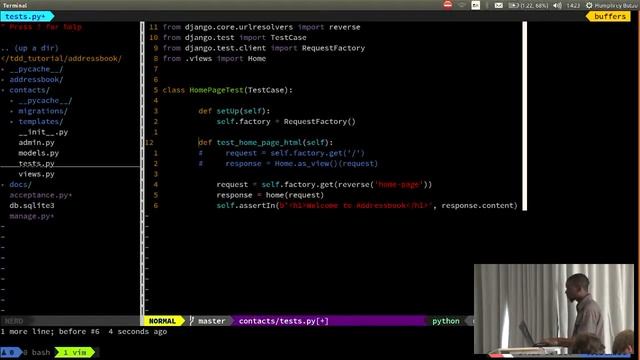Open the battery indicator showing 68%
This screenshot has width=640, height=360.
[528, 5]
